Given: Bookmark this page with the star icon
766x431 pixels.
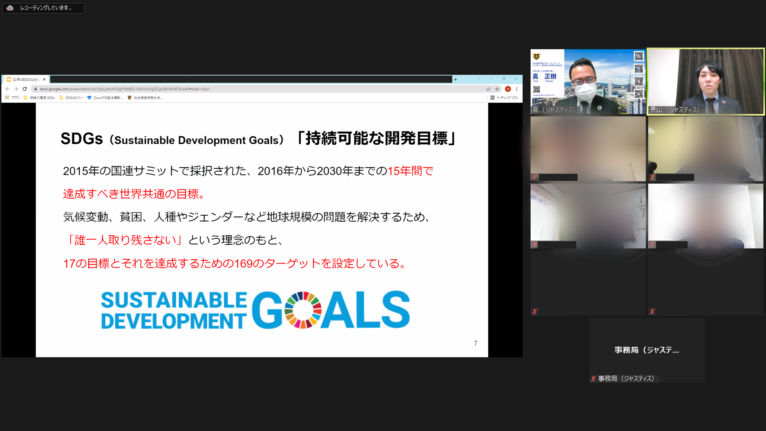Looking at the screenshot, I should pos(497,89).
